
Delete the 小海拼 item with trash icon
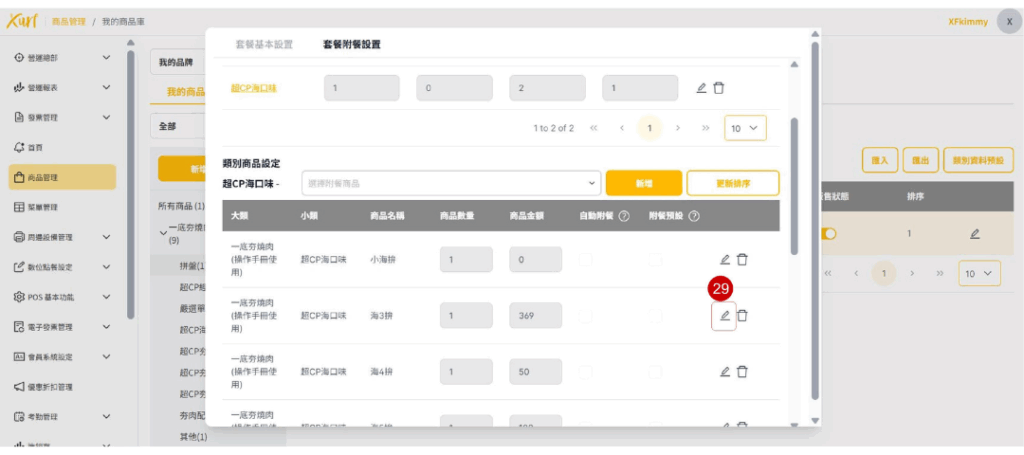point(742,260)
